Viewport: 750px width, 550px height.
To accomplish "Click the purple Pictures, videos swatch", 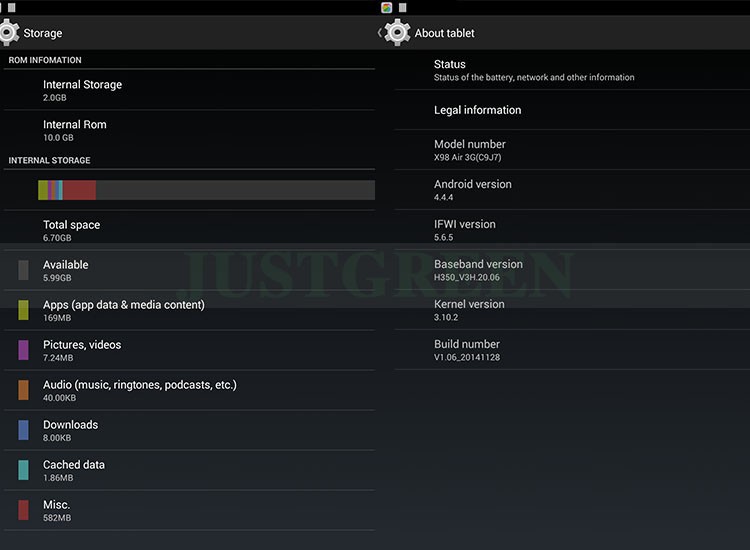I will coord(23,350).
